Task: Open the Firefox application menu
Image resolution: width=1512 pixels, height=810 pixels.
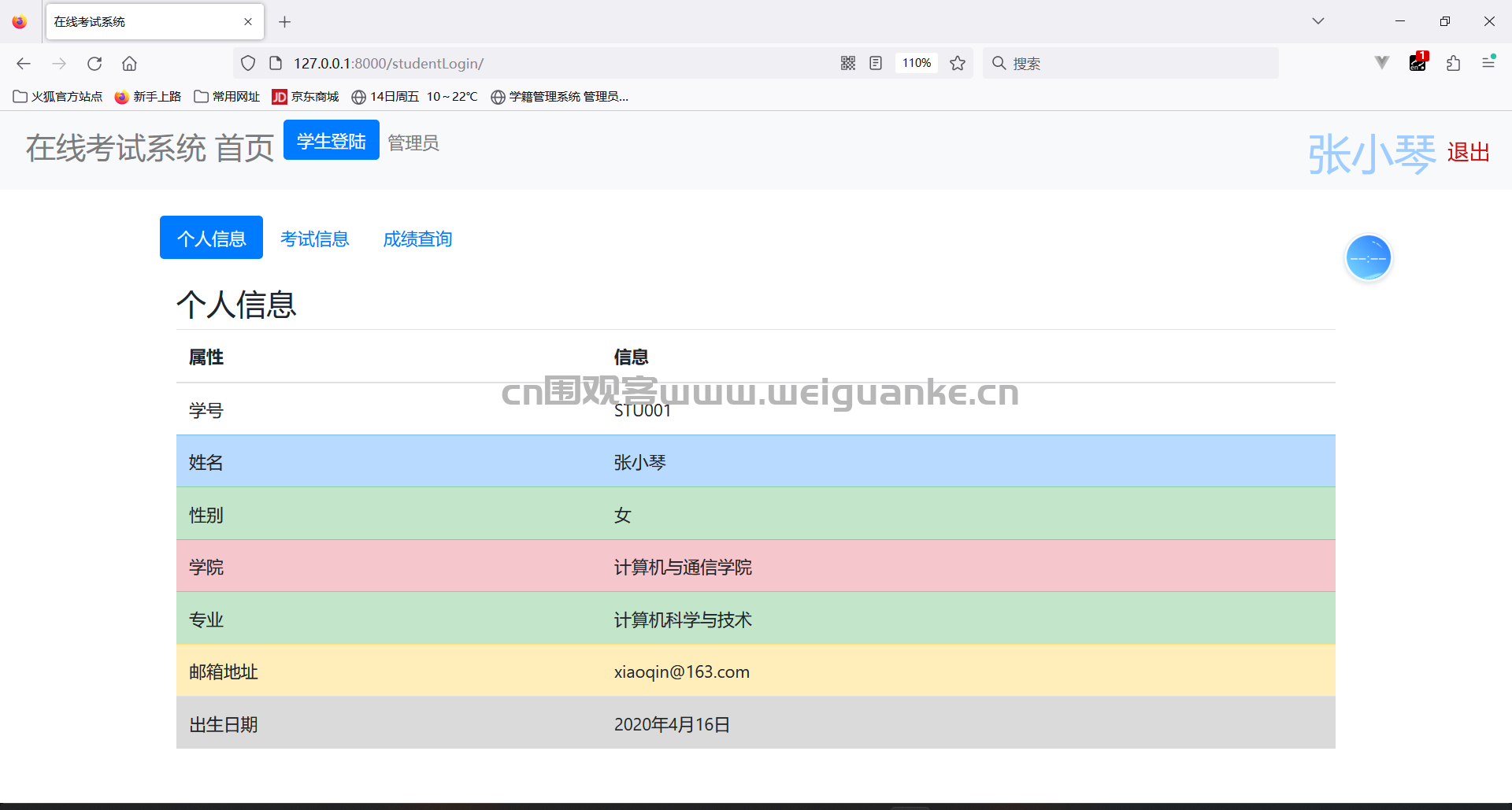Action: pyautogui.click(x=1488, y=62)
